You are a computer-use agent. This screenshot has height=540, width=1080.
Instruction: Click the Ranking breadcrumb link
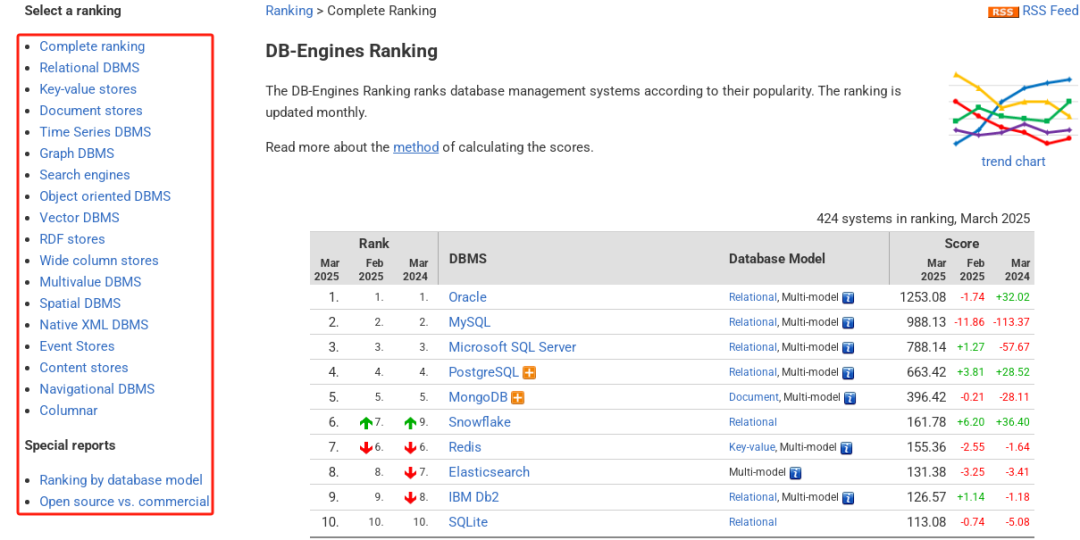click(x=288, y=11)
